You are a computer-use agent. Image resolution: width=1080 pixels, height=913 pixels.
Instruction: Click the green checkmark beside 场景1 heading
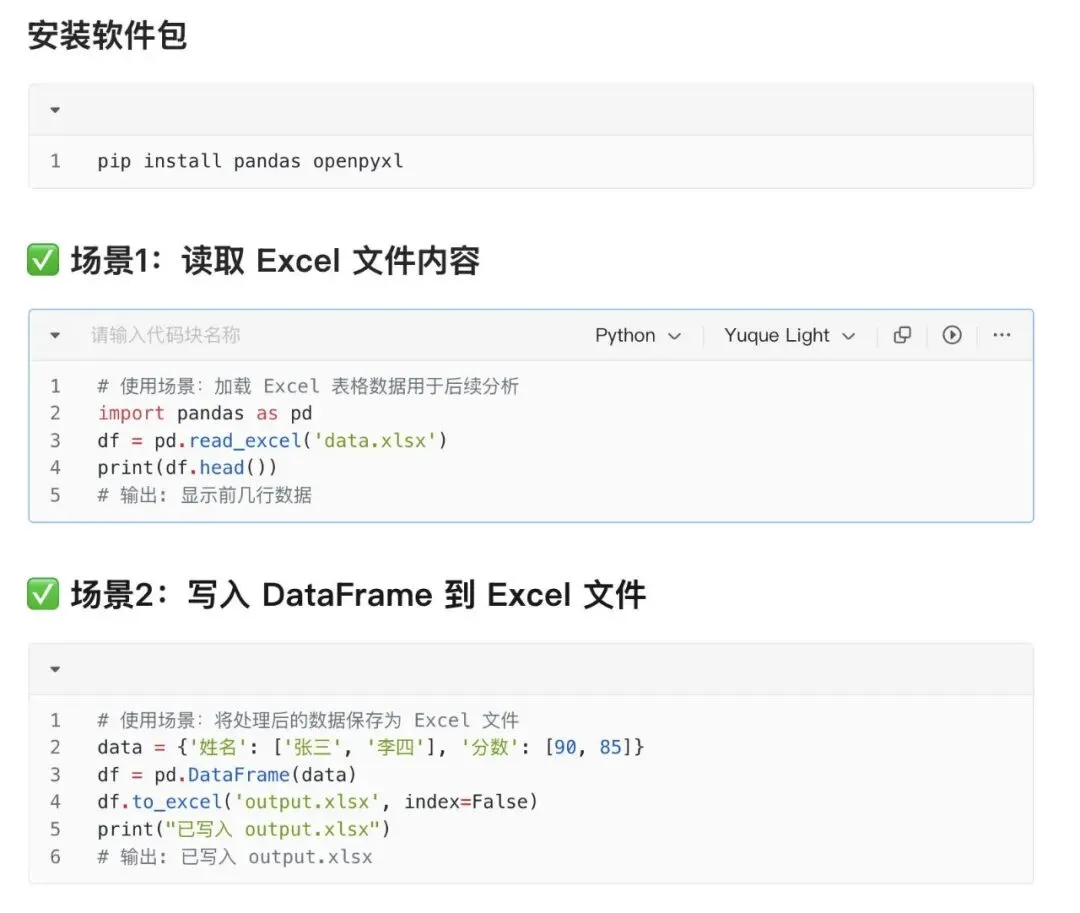click(43, 260)
